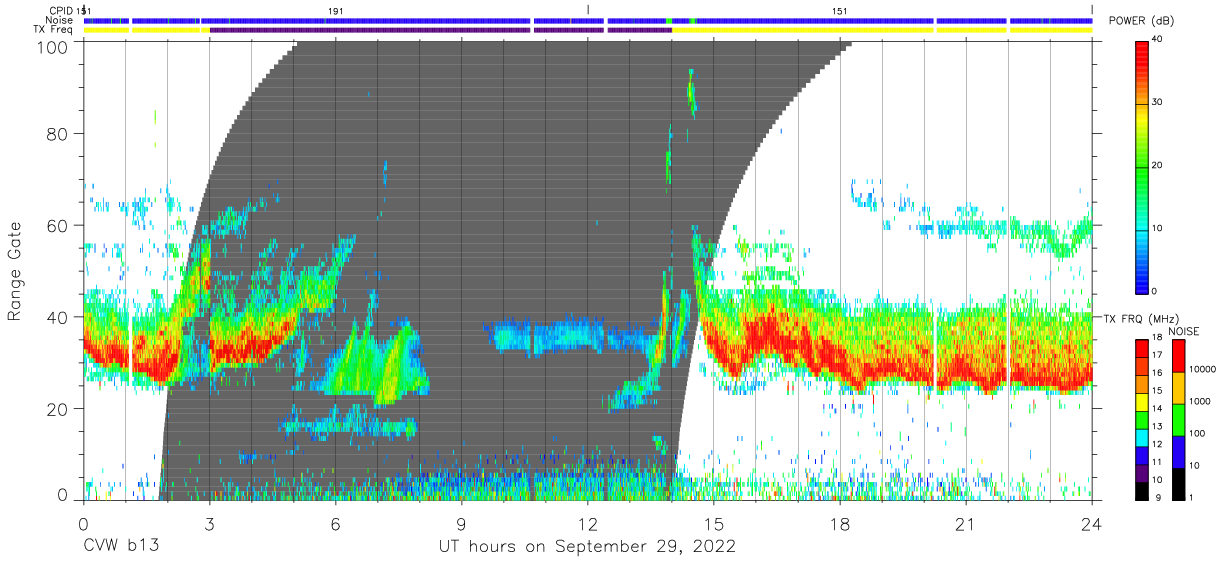
Task: Select the '3' hour tick on x-axis
Action: tap(209, 524)
